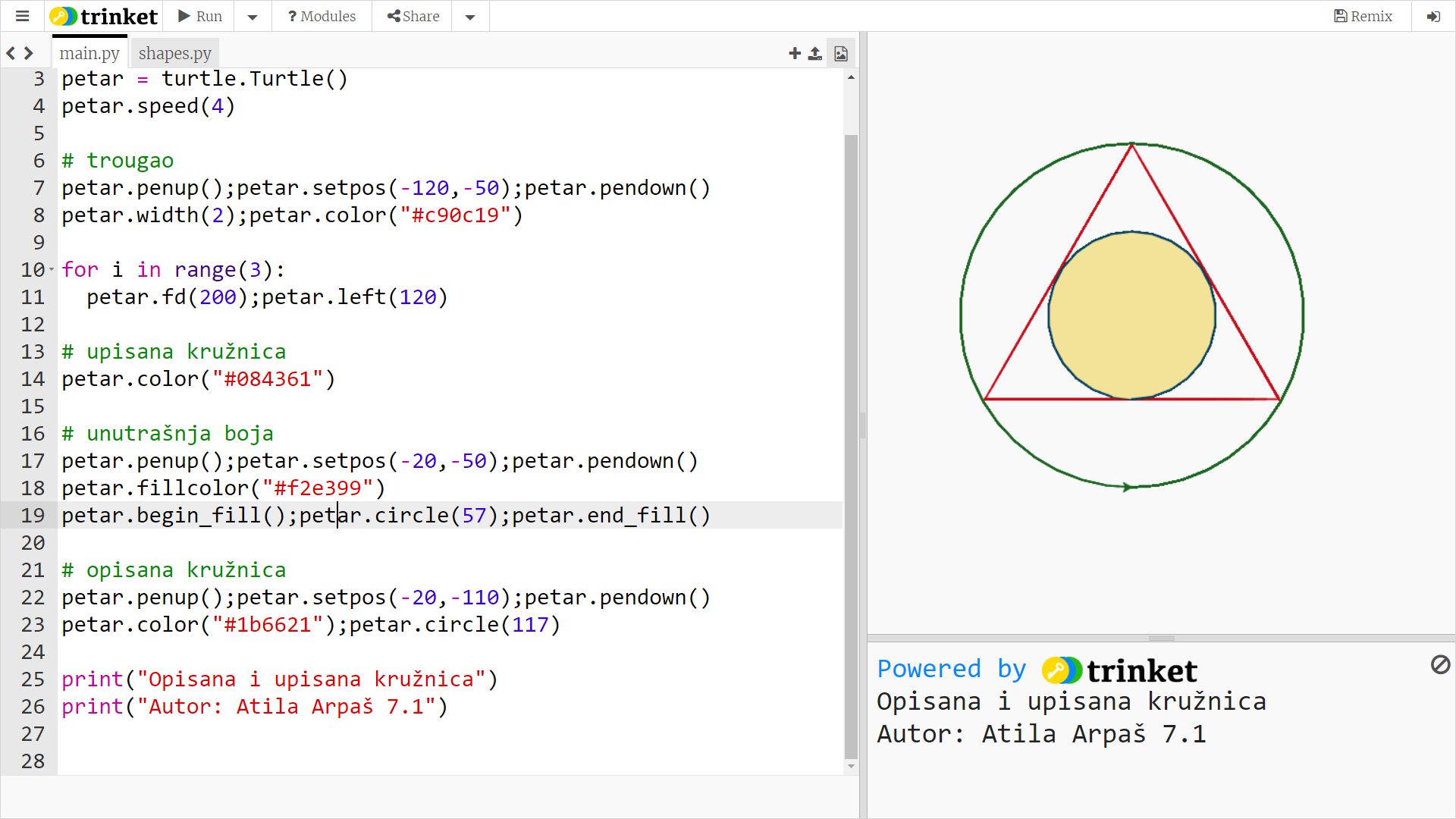1456x819 pixels.
Task: Click the Remix button
Action: pyautogui.click(x=1363, y=16)
